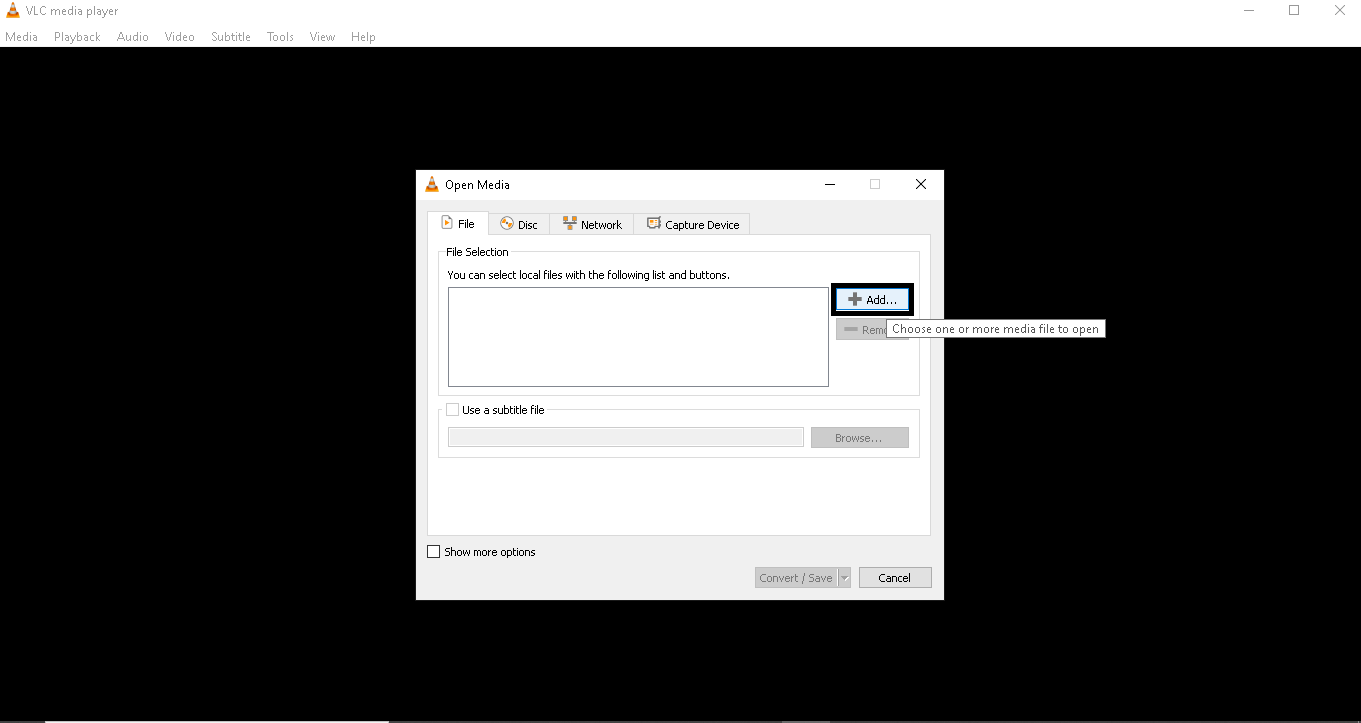
Task: Click the VLC cone icon in Open Media title bar
Action: (x=432, y=185)
